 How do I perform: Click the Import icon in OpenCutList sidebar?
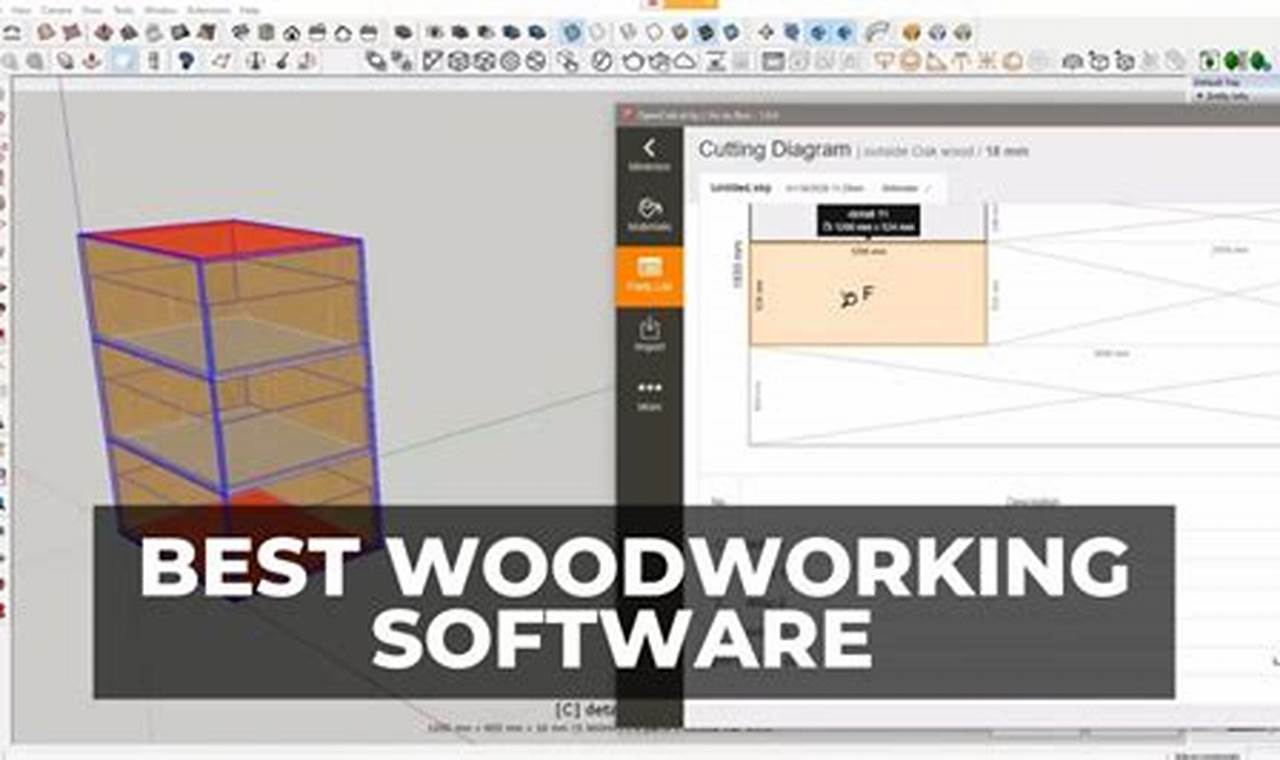650,320
